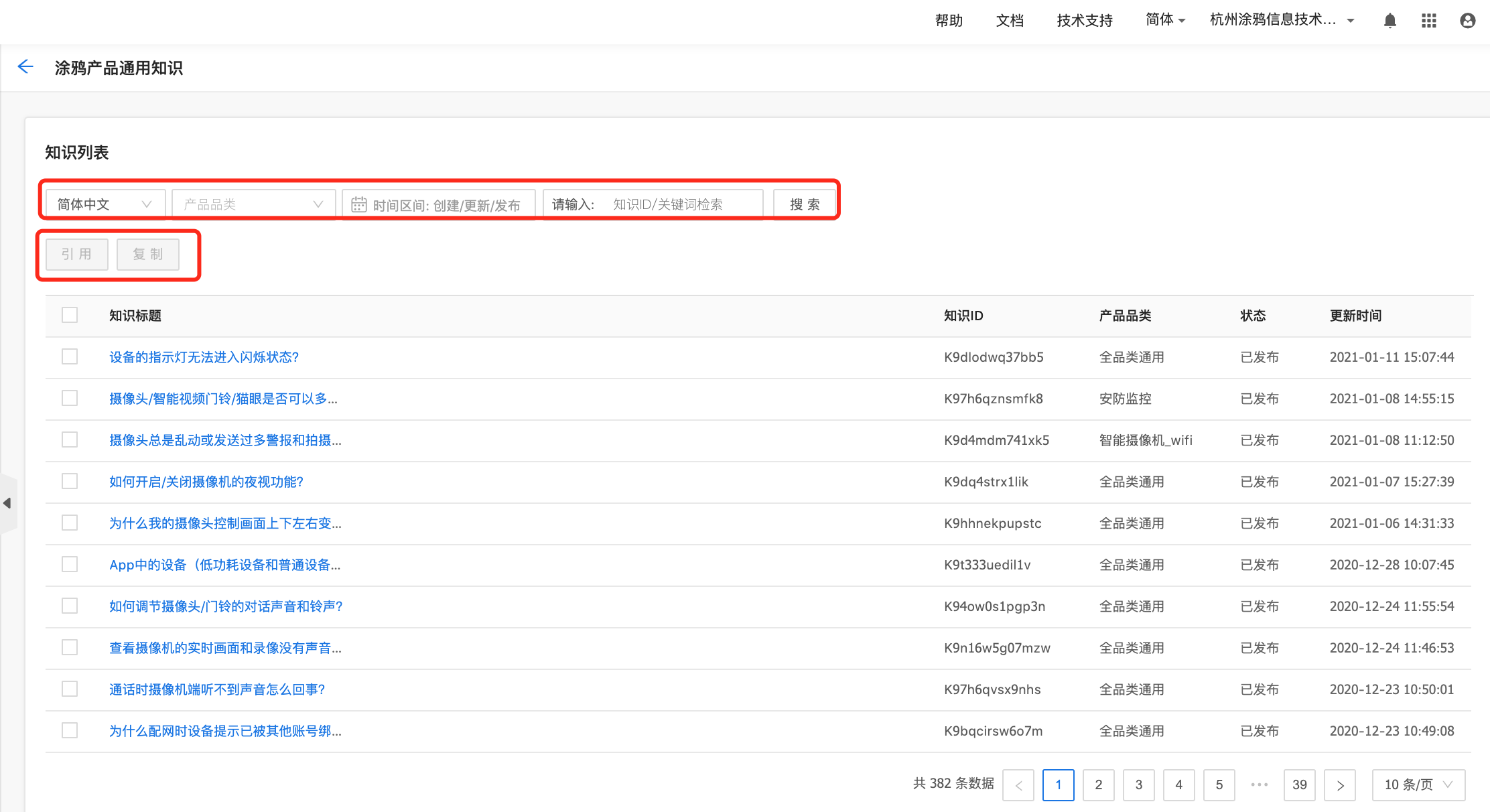Go to the next page arrow
Image resolution: width=1490 pixels, height=812 pixels.
[x=1340, y=785]
